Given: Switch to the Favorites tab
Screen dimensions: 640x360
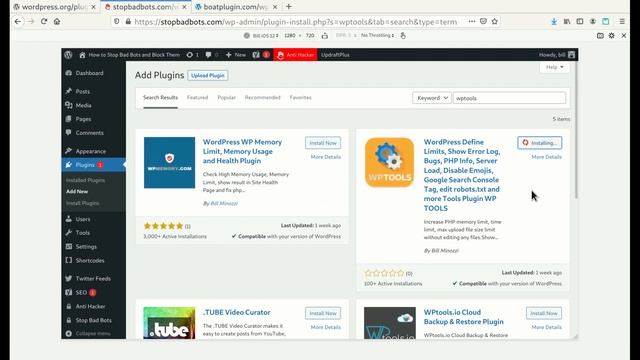Looking at the screenshot, I should pyautogui.click(x=300, y=98).
